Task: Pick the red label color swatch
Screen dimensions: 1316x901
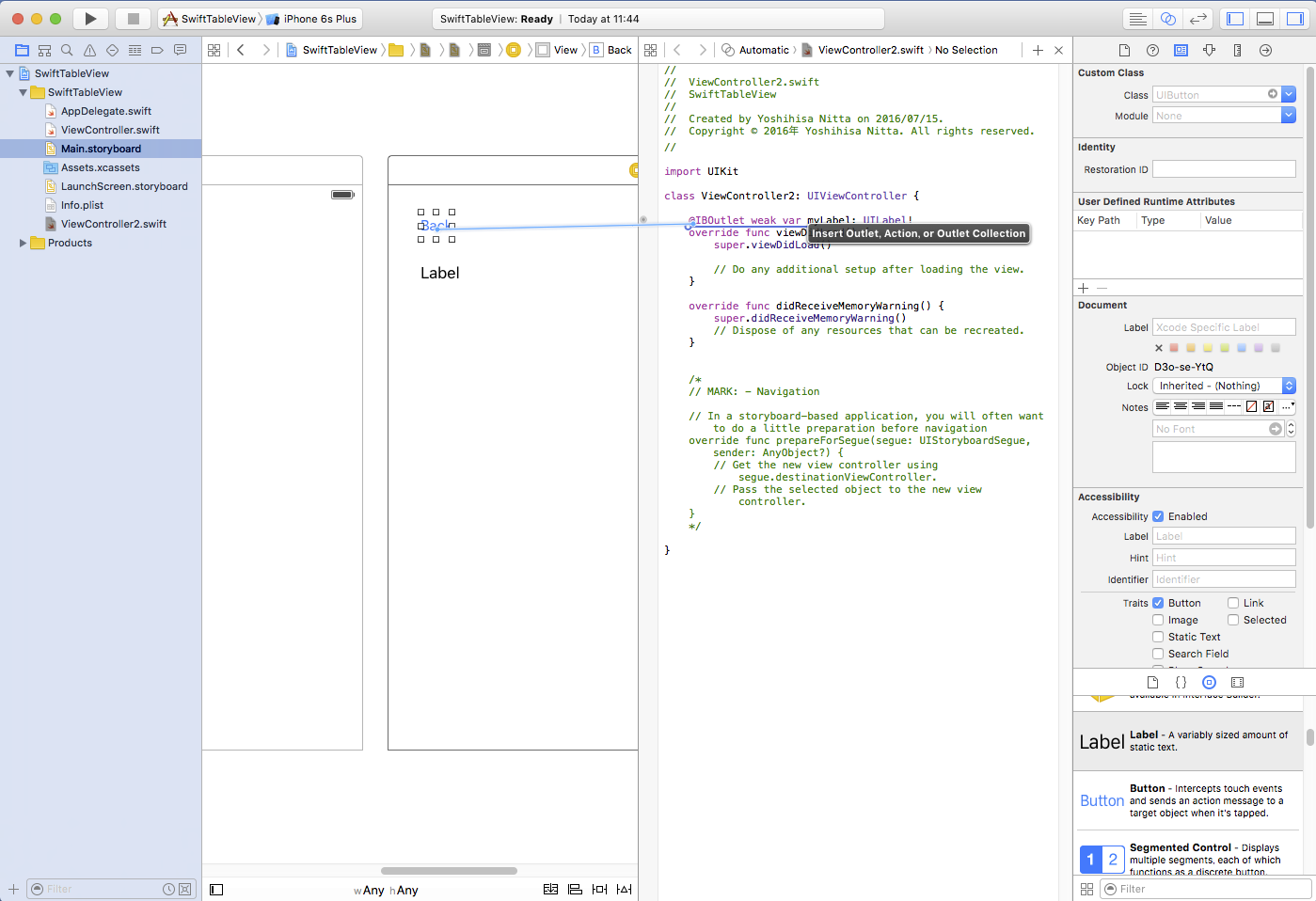Action: [1174, 348]
